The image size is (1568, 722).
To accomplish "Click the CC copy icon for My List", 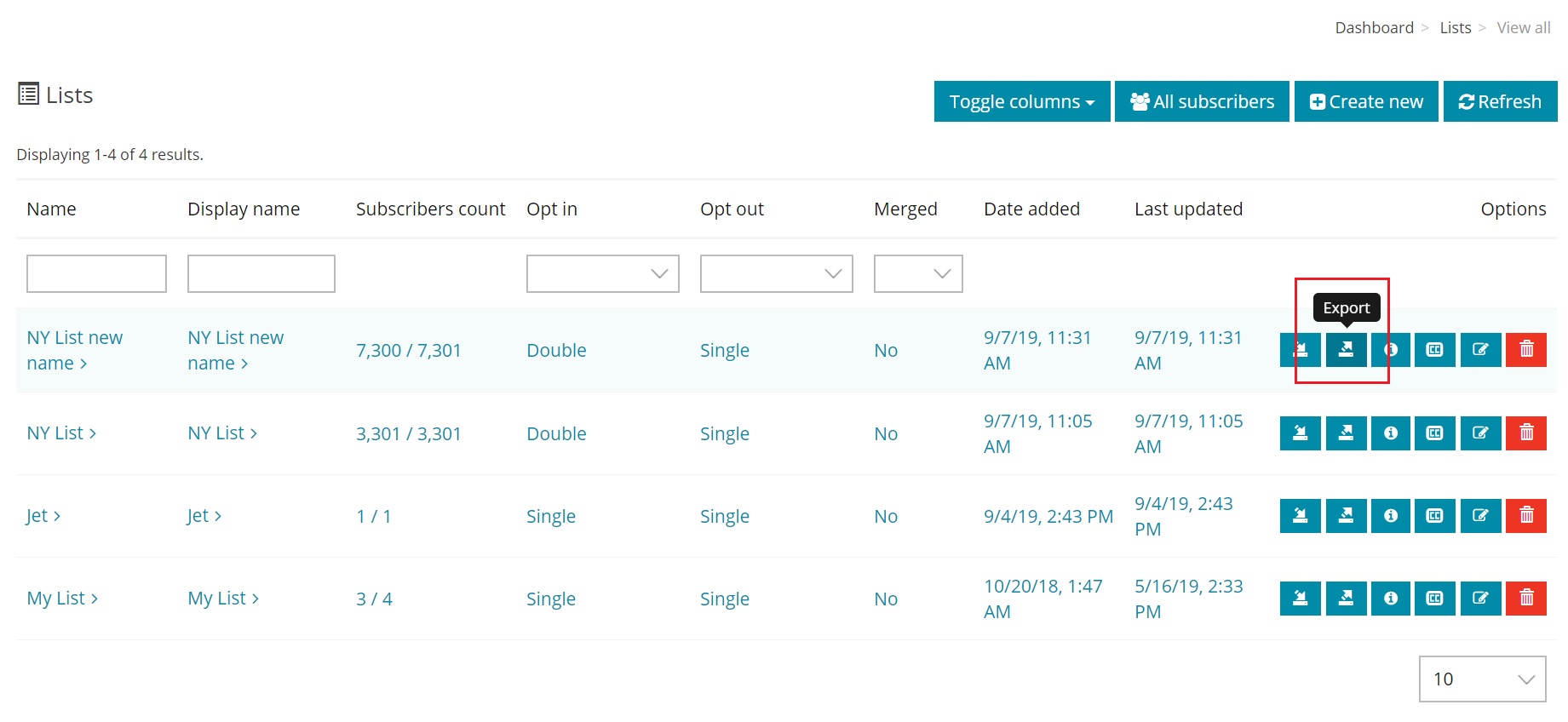I will 1434,599.
